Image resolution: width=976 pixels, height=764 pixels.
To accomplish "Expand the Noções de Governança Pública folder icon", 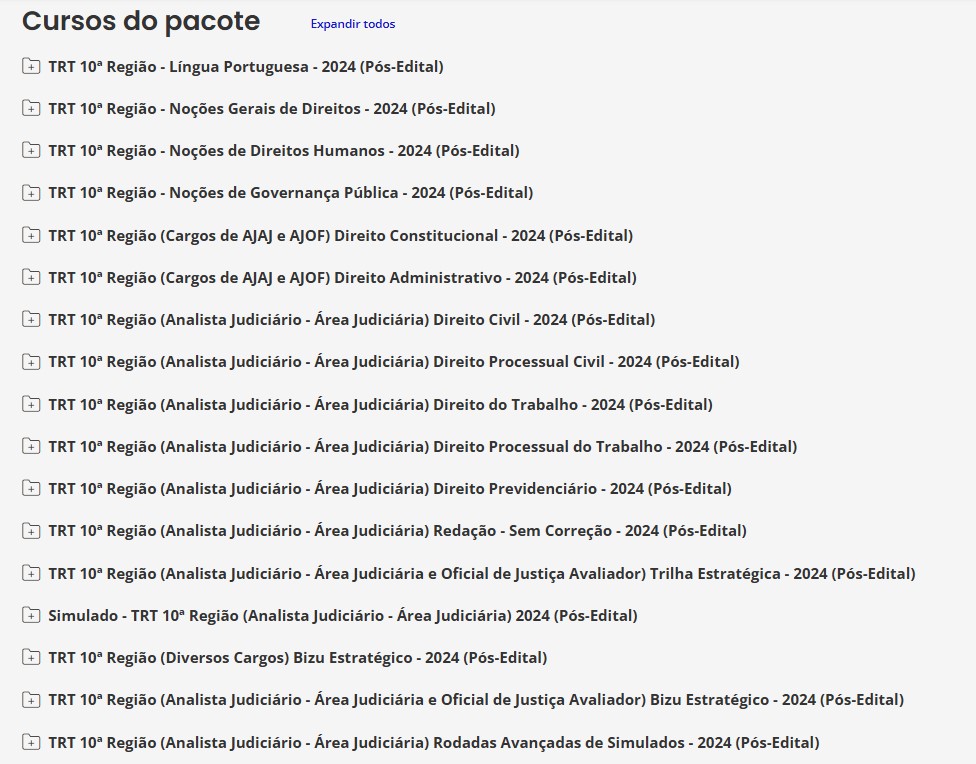I will tap(30, 192).
